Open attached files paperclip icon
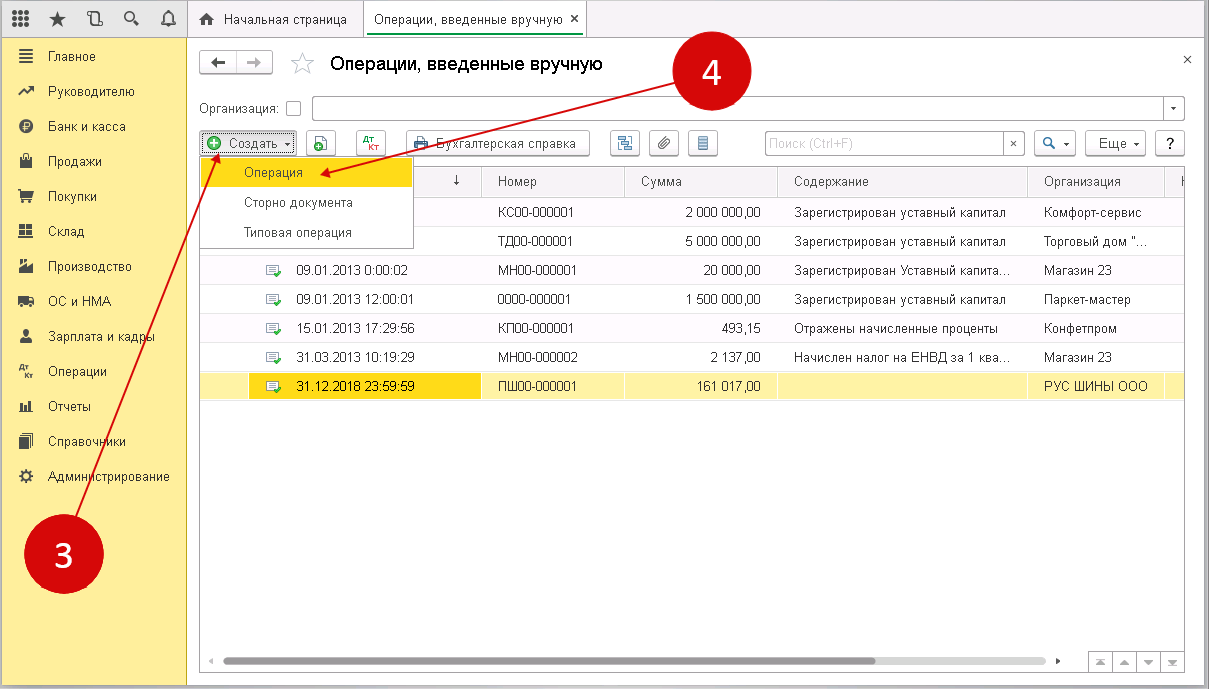Viewport: 1209px width, 689px height. click(x=664, y=143)
